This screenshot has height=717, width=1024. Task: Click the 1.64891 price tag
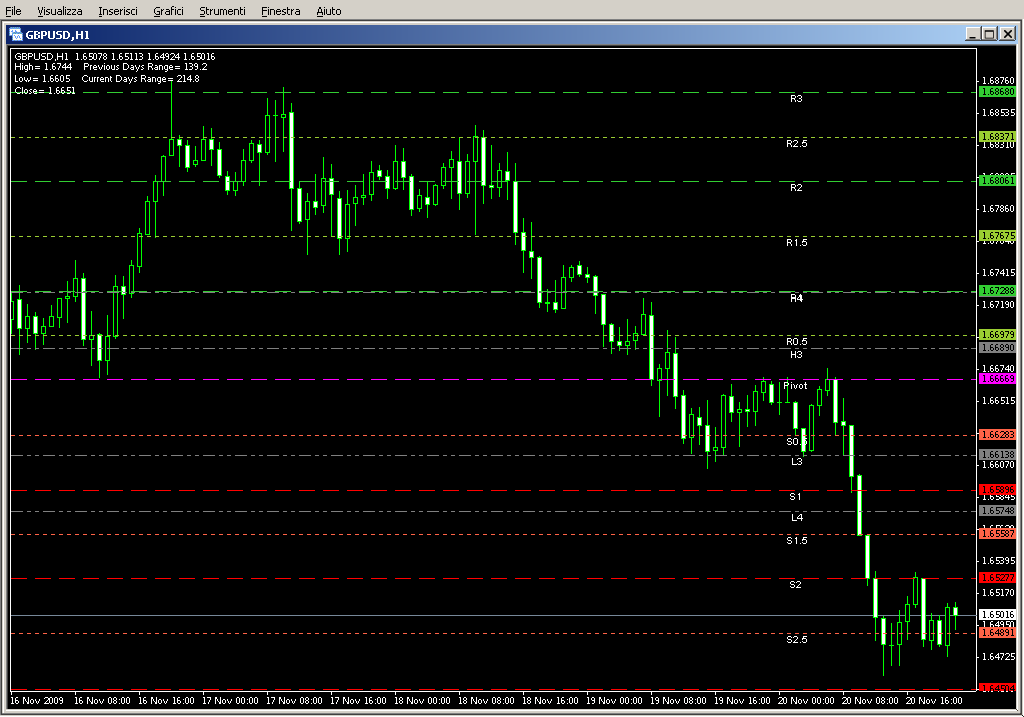[x=997, y=632]
